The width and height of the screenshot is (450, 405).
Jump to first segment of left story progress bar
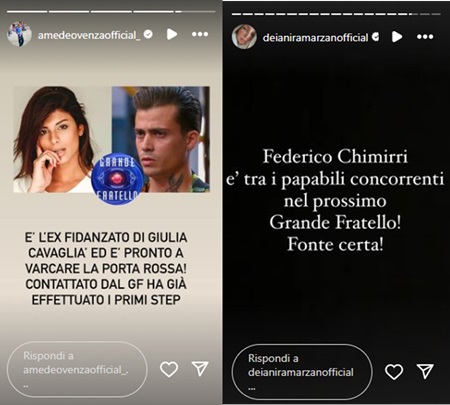pos(27,12)
